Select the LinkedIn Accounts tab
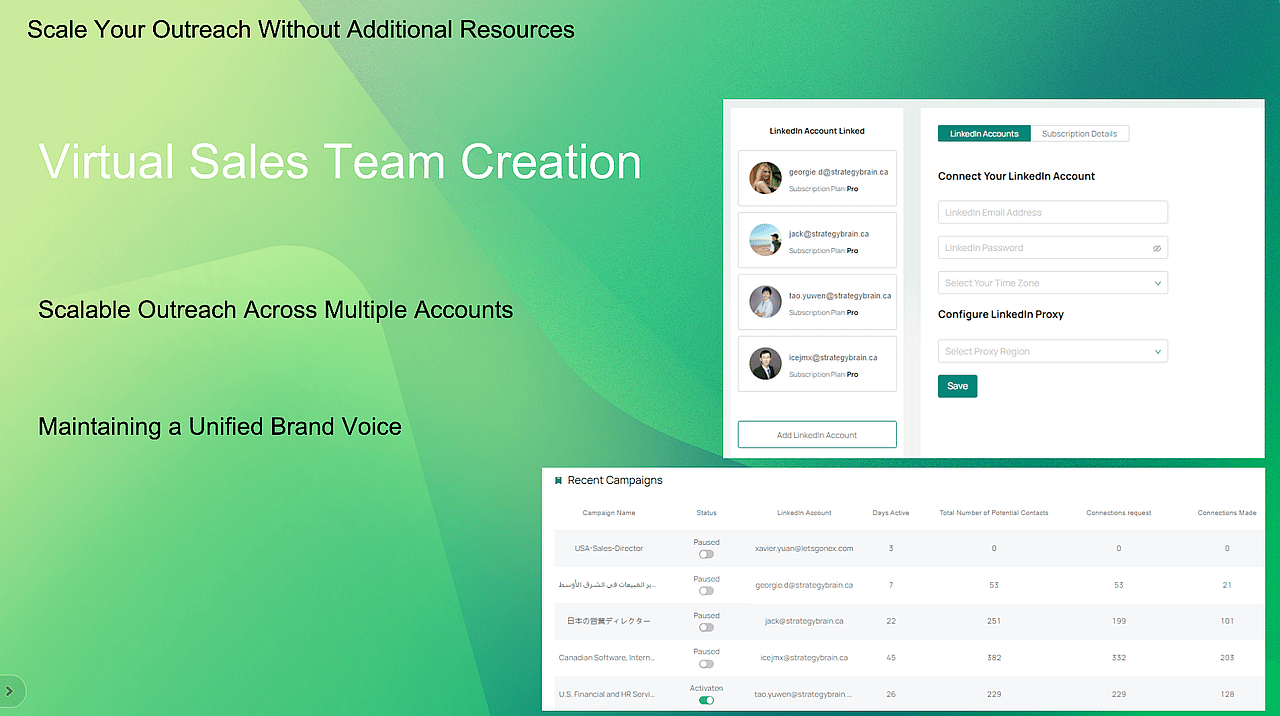The height and width of the screenshot is (716, 1280). [x=984, y=133]
